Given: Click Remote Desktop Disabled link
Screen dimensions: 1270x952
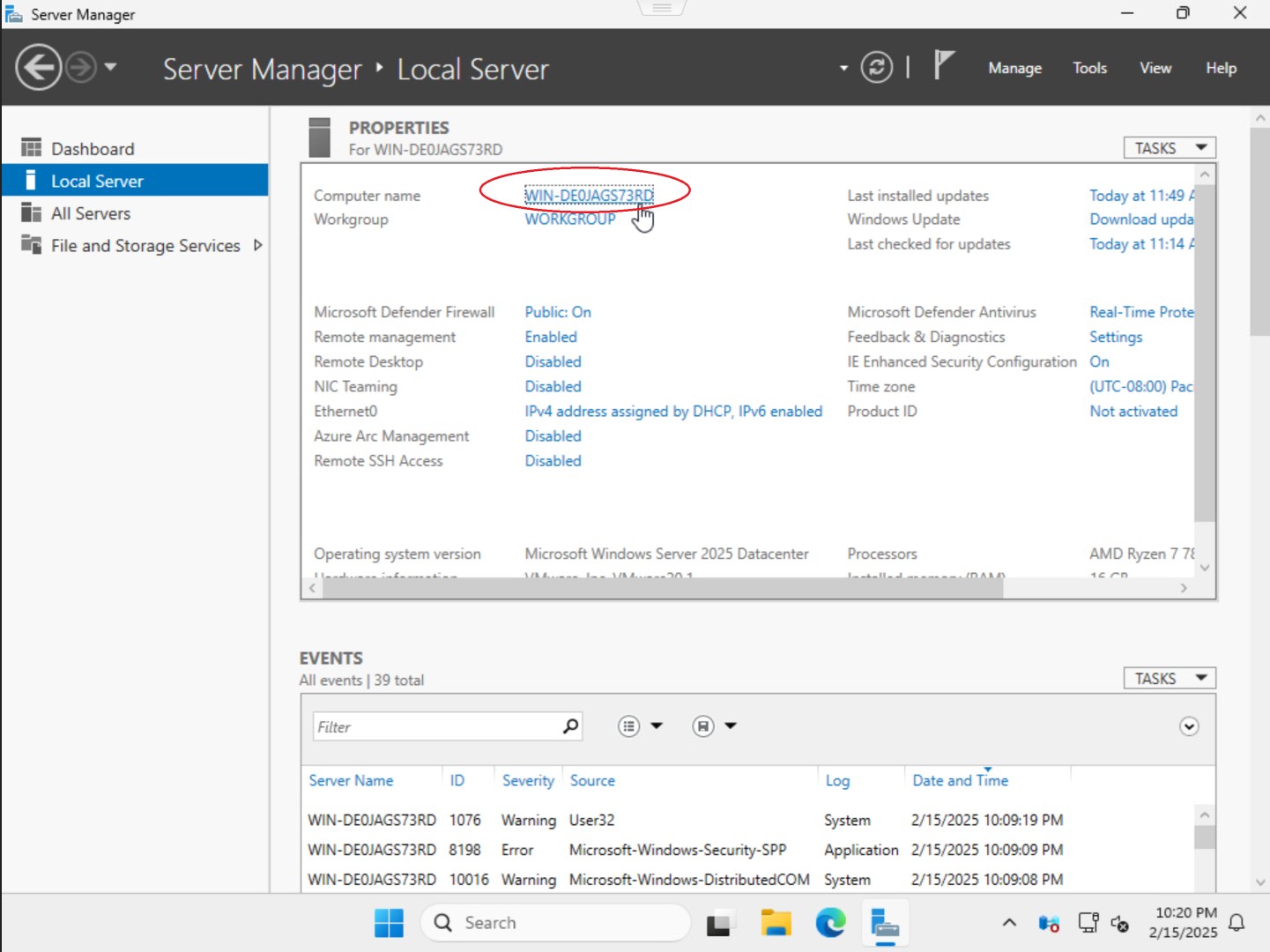Looking at the screenshot, I should (553, 361).
